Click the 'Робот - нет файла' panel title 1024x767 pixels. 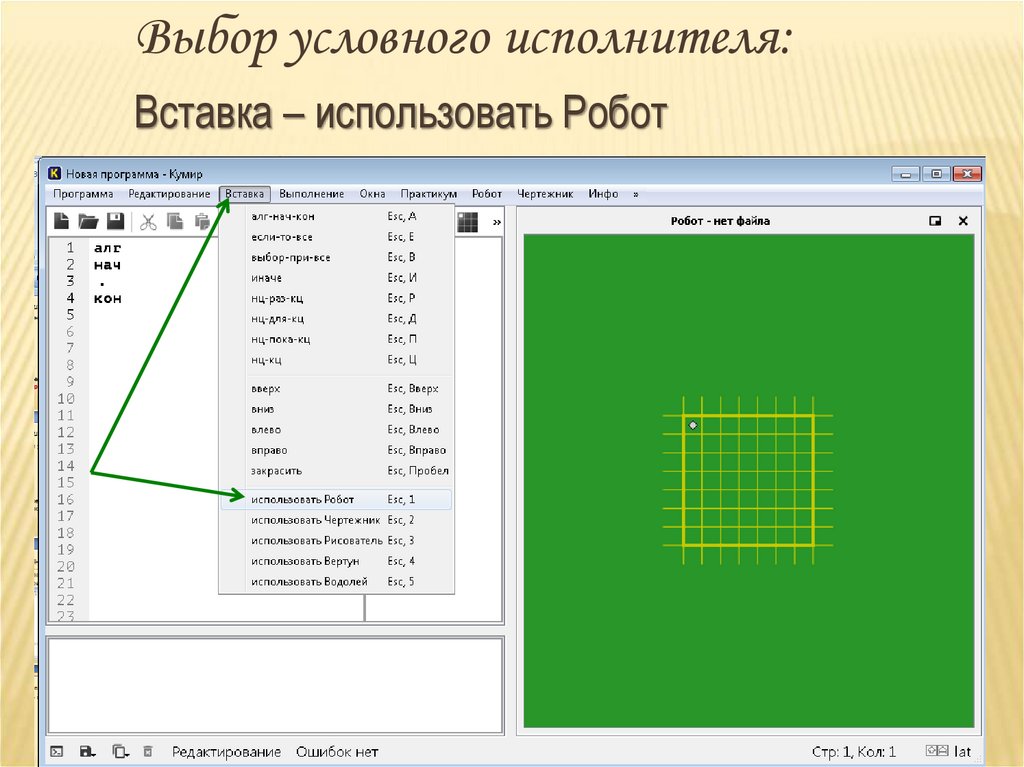click(720, 221)
